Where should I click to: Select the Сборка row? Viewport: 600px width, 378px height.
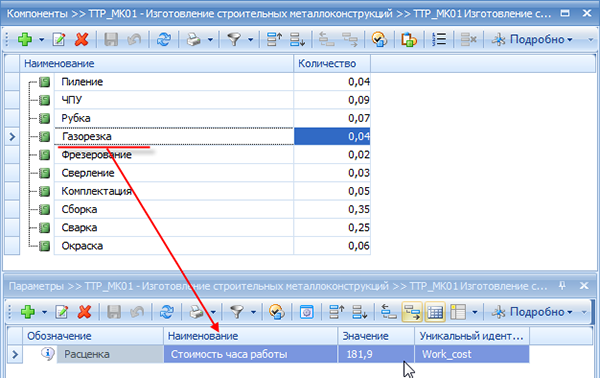(174, 209)
